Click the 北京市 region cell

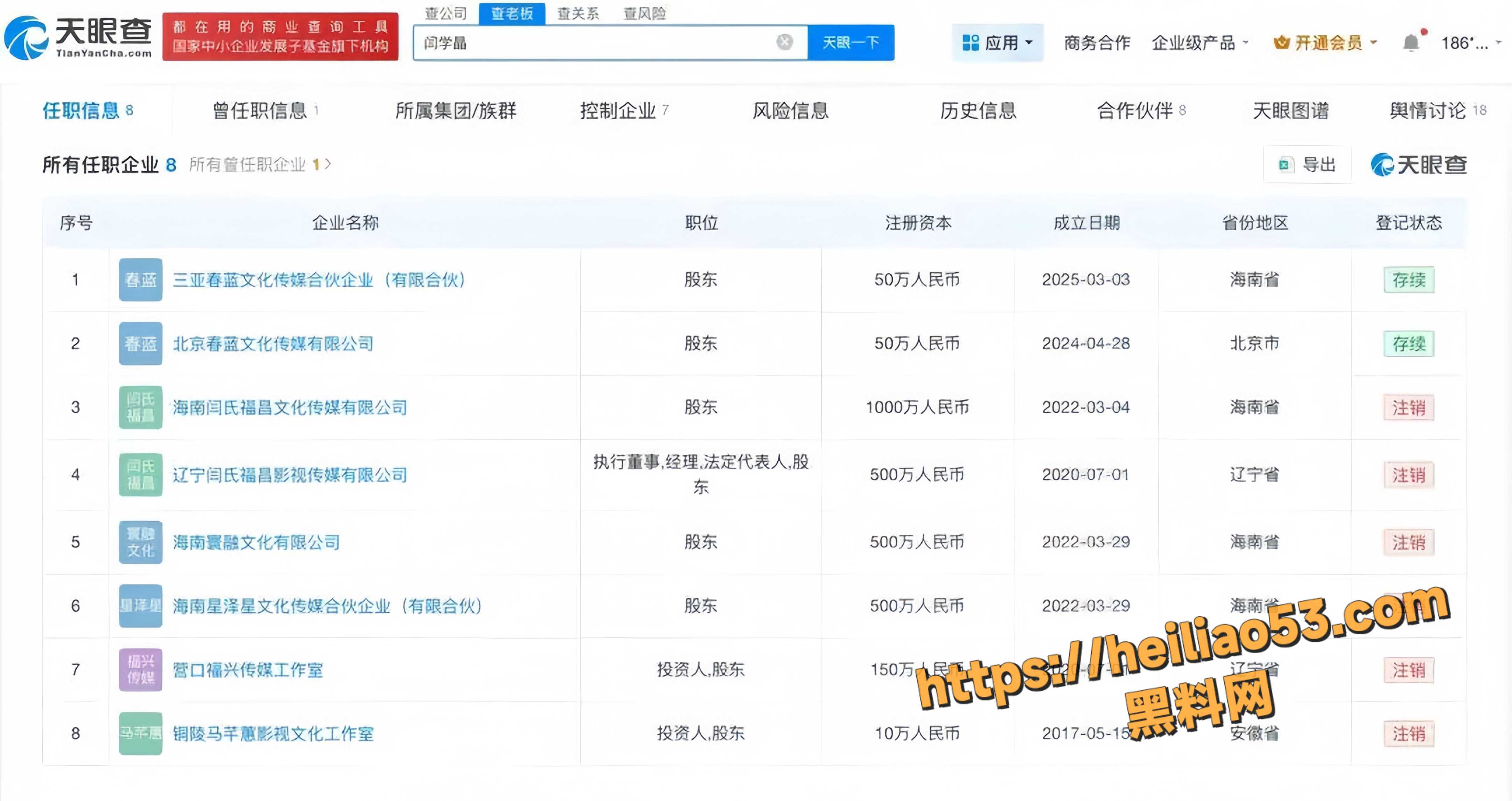coord(1255,343)
